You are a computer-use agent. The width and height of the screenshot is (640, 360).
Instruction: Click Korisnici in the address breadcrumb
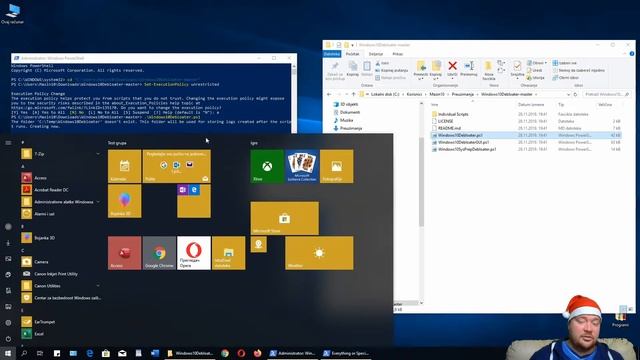point(414,94)
